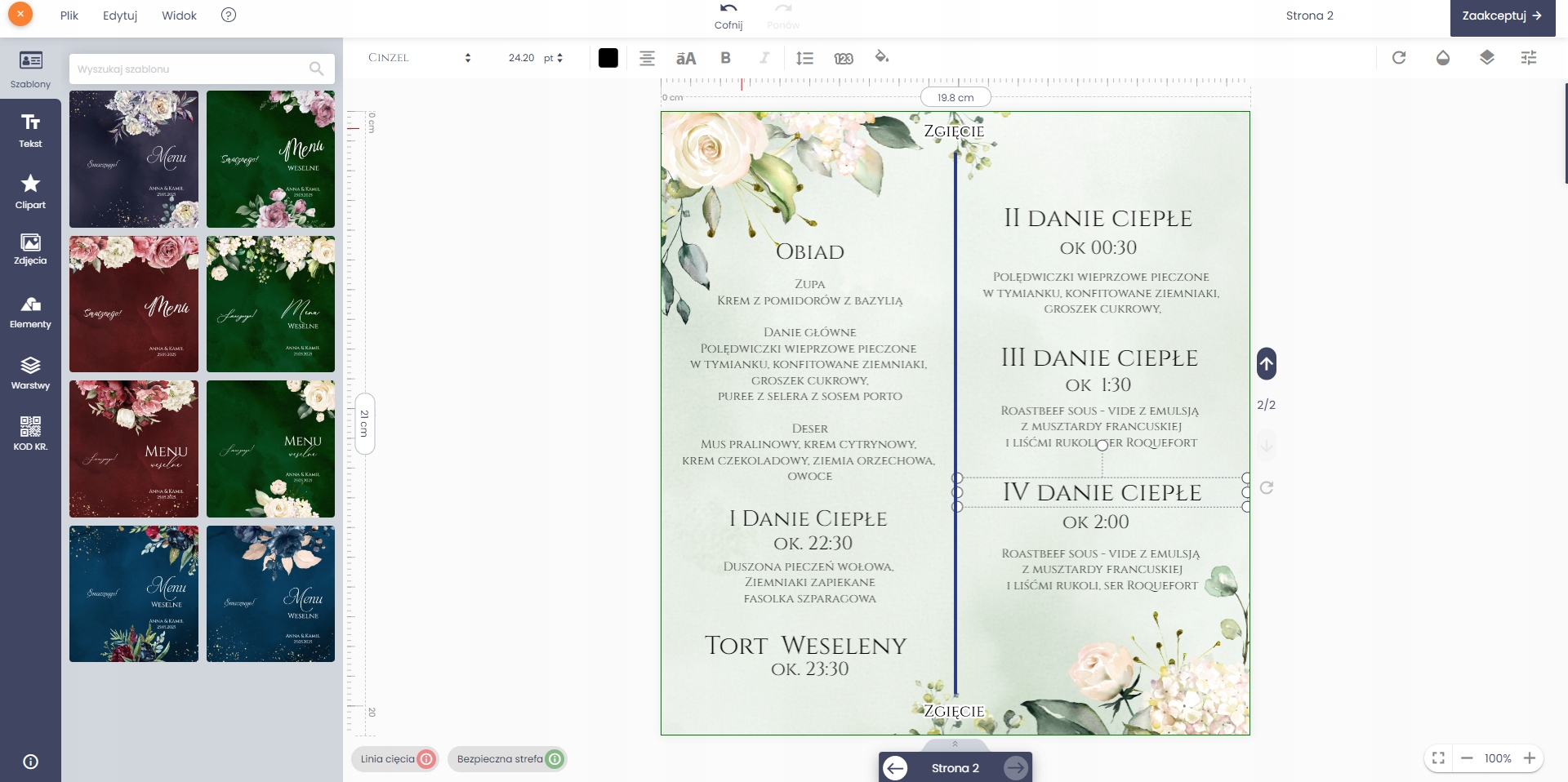
Task: Click the Zaakceptuj button
Action: click(x=1502, y=16)
